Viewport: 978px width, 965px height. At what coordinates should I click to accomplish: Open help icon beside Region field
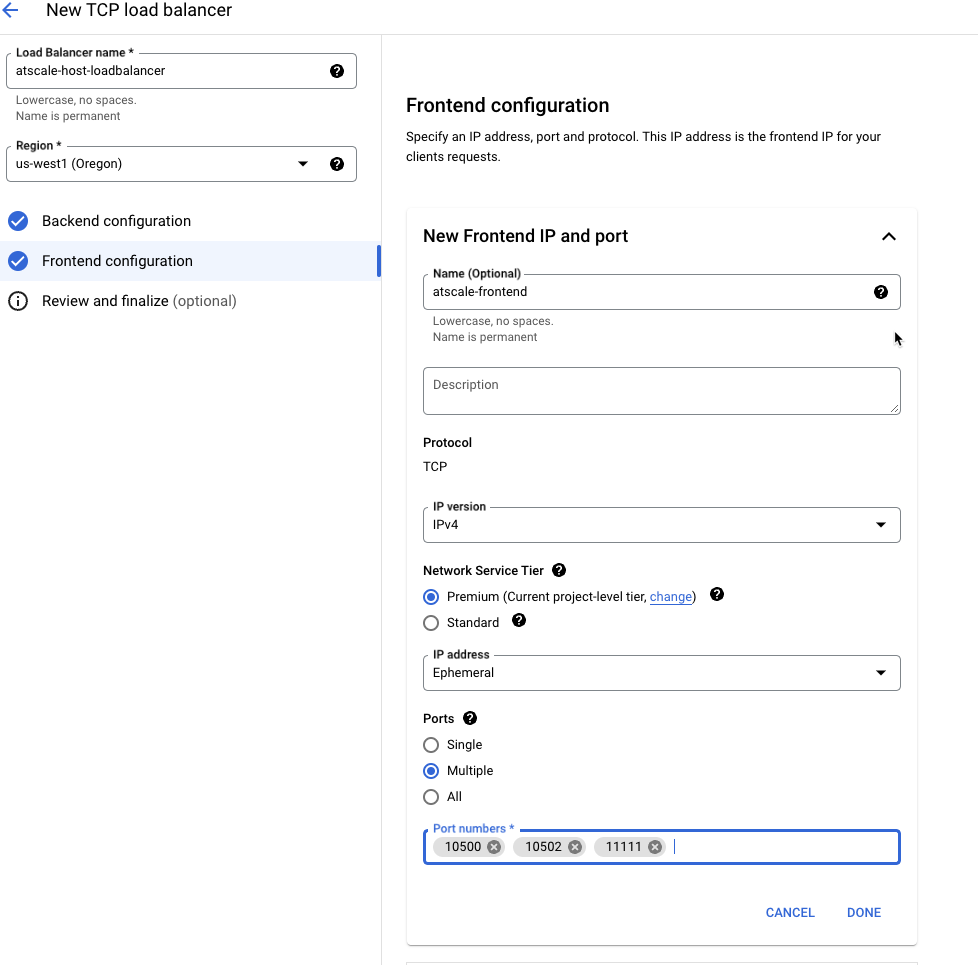[x=337, y=164]
